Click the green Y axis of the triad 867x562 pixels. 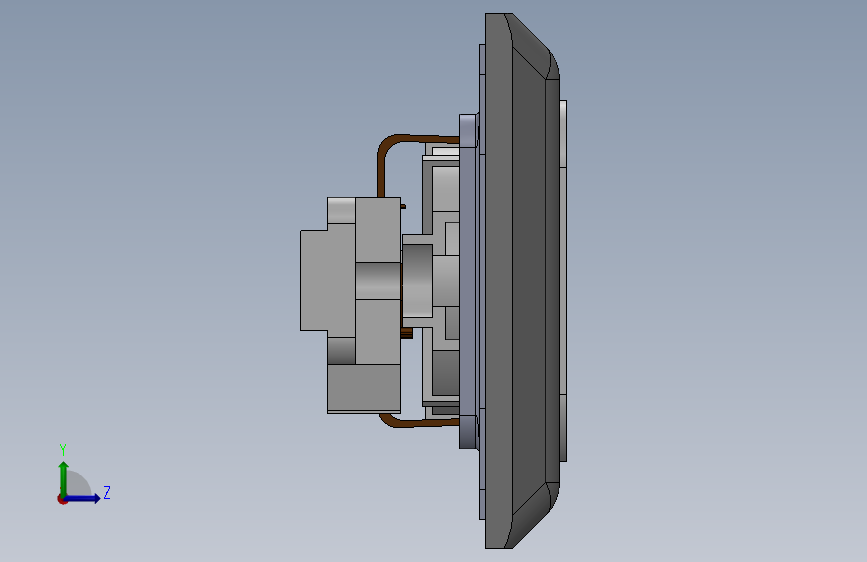point(64,479)
